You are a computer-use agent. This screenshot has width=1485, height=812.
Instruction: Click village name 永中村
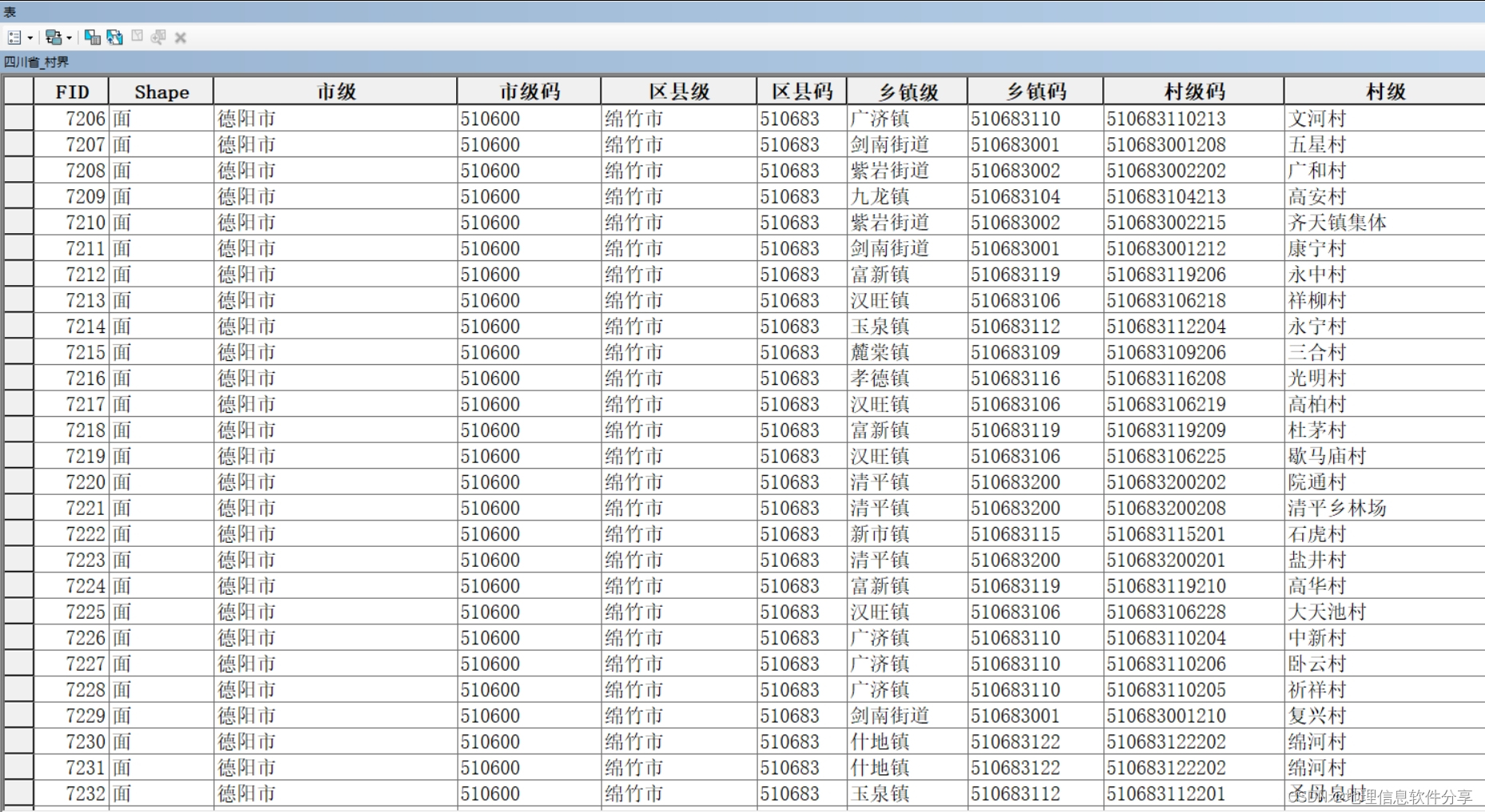[x=1317, y=274]
